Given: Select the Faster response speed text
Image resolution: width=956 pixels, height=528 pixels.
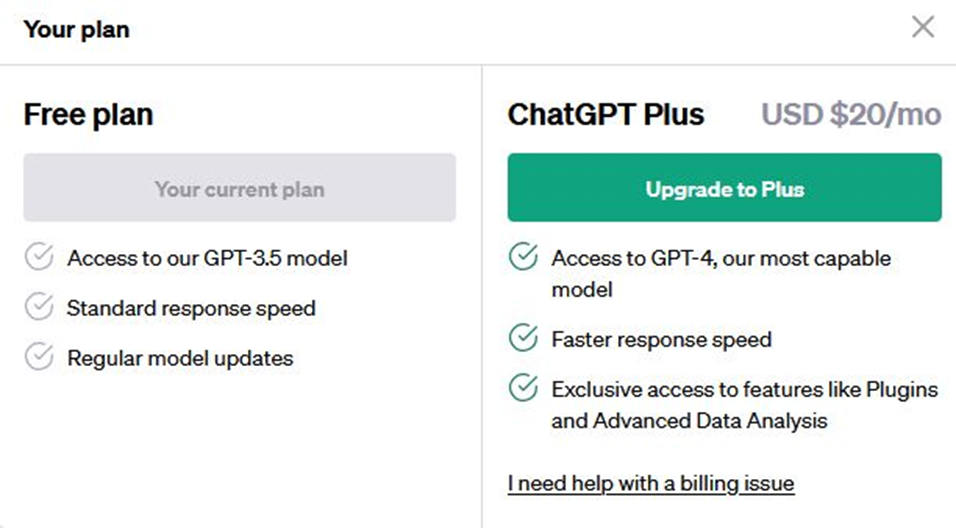Looking at the screenshot, I should (662, 339).
